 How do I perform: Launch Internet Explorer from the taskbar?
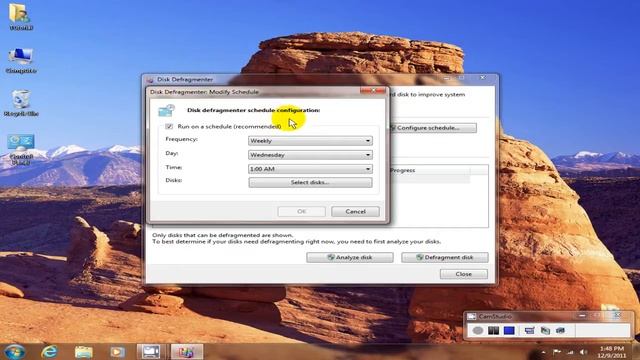click(49, 351)
